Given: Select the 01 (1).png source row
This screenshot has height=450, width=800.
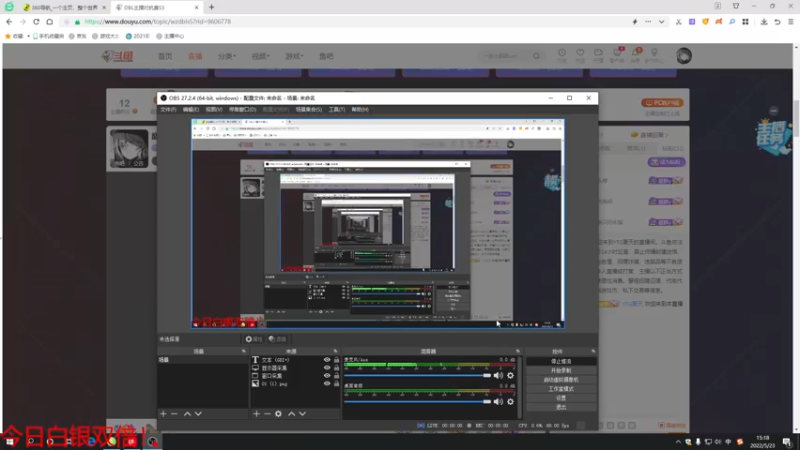Looking at the screenshot, I should click(295, 384).
